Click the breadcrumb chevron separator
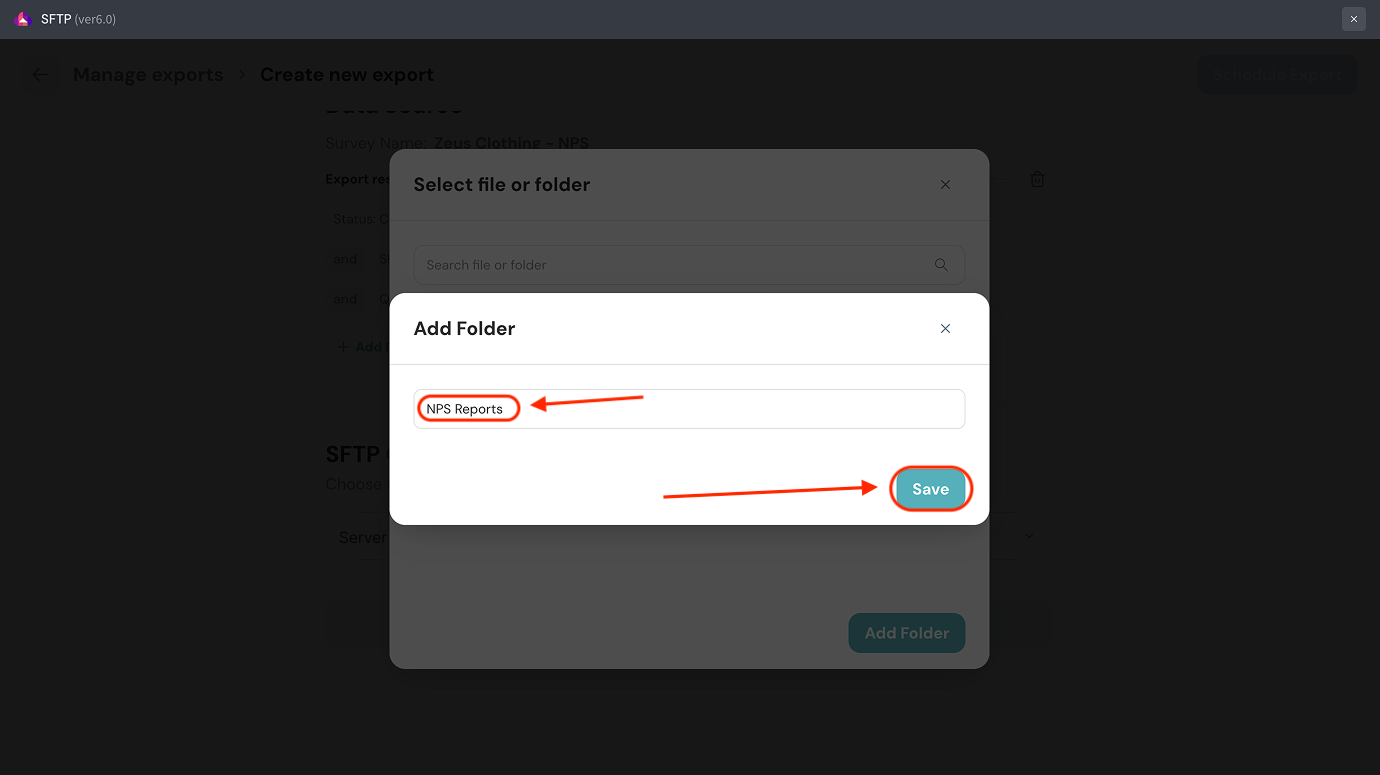This screenshot has width=1380, height=775. 242,75
